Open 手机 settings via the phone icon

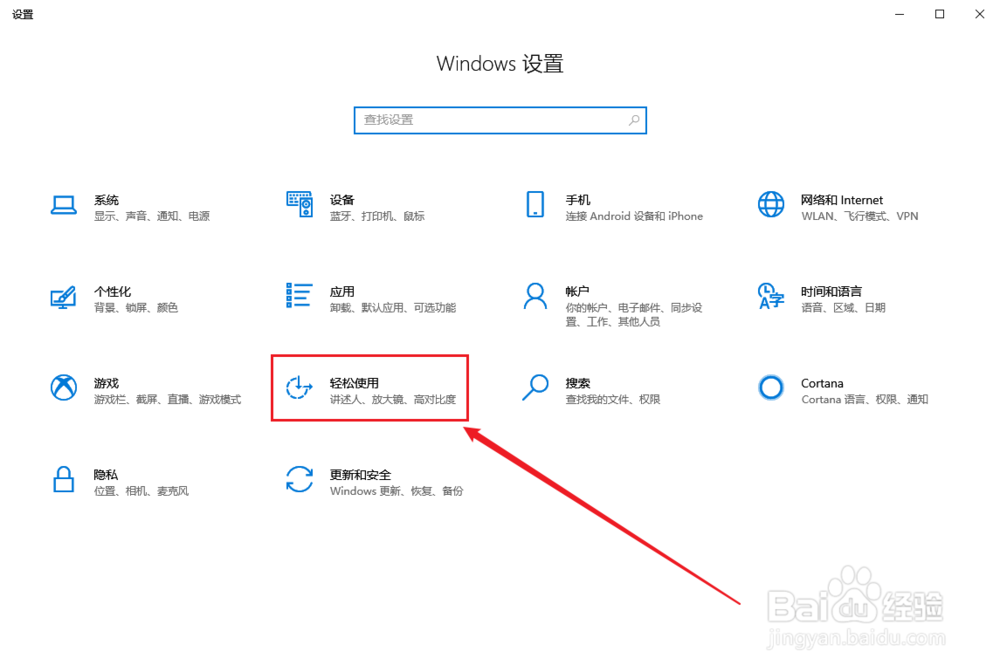[x=534, y=205]
